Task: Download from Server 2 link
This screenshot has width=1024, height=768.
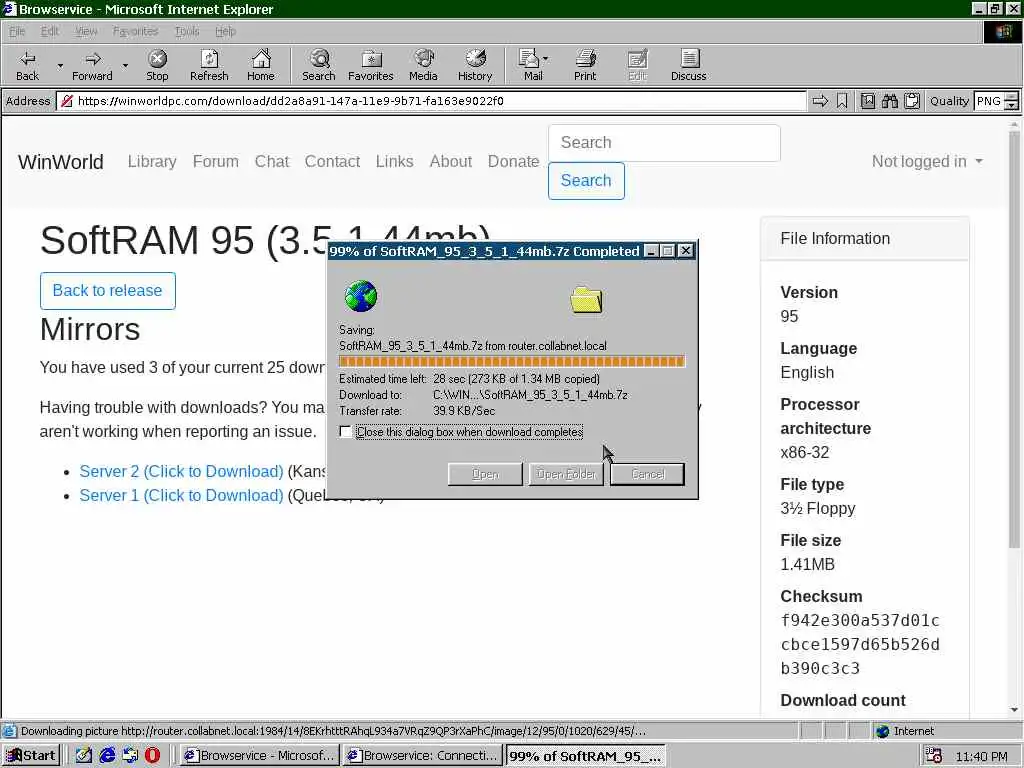Action: pyautogui.click(x=182, y=472)
